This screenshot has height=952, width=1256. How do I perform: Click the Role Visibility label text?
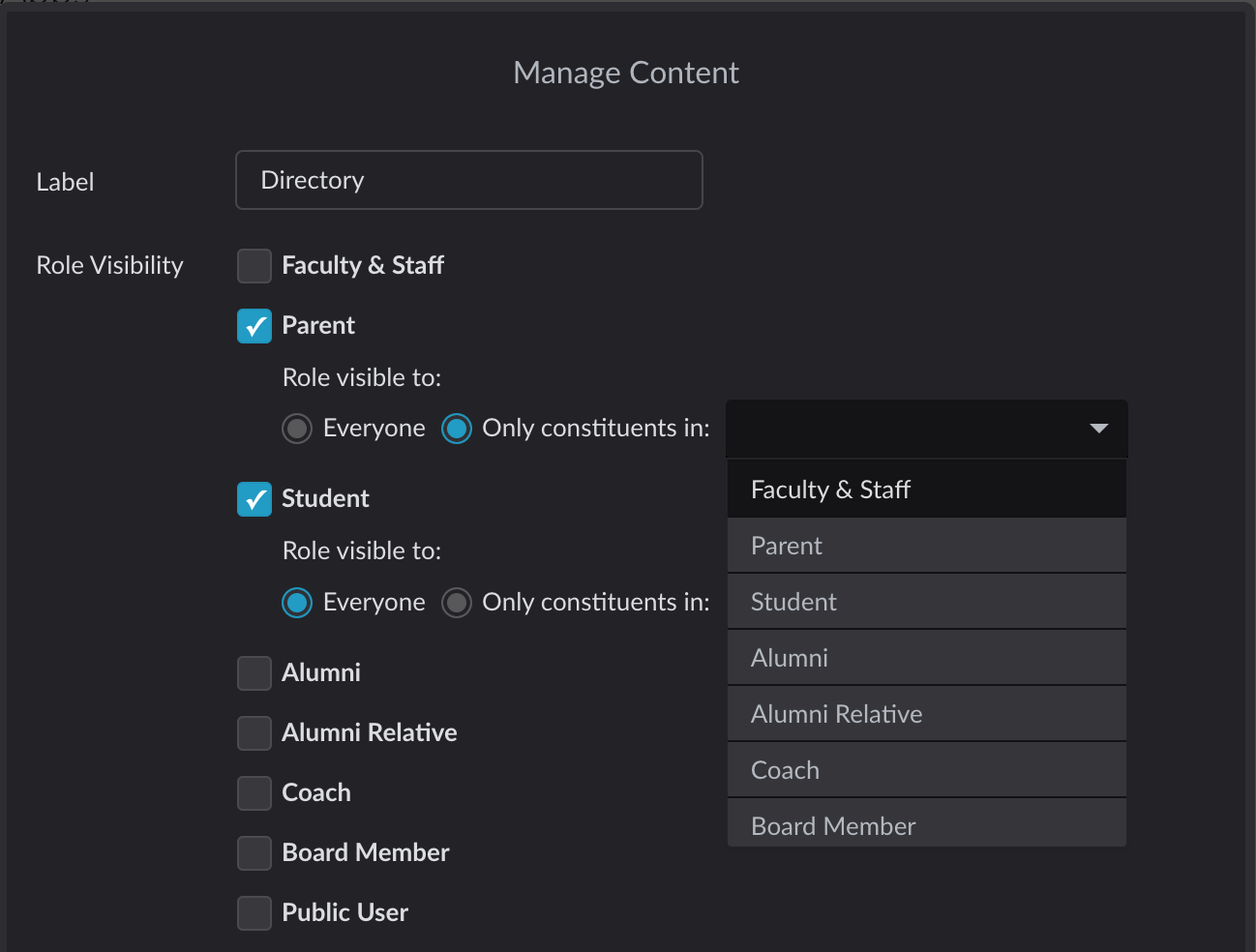pos(109,265)
